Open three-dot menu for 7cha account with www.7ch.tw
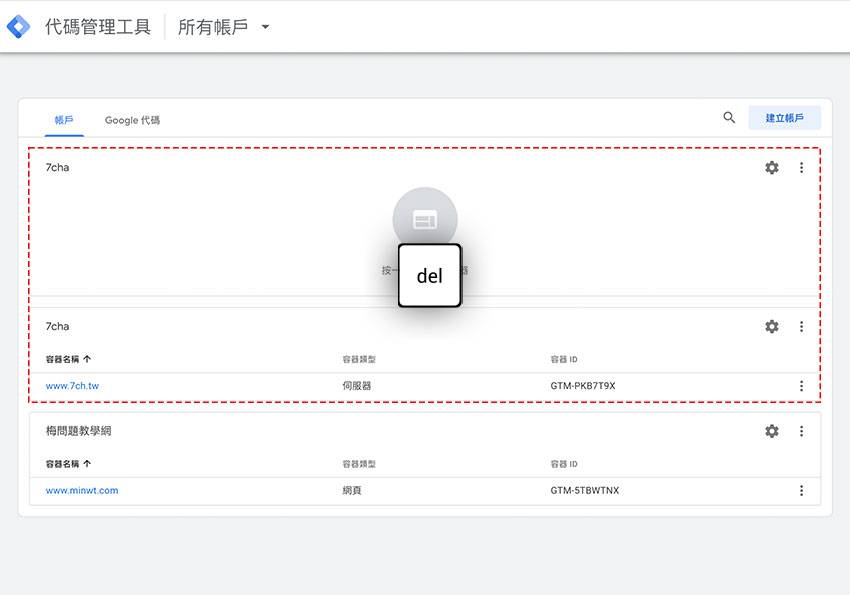Screen dimensions: 850x595 pos(801,326)
